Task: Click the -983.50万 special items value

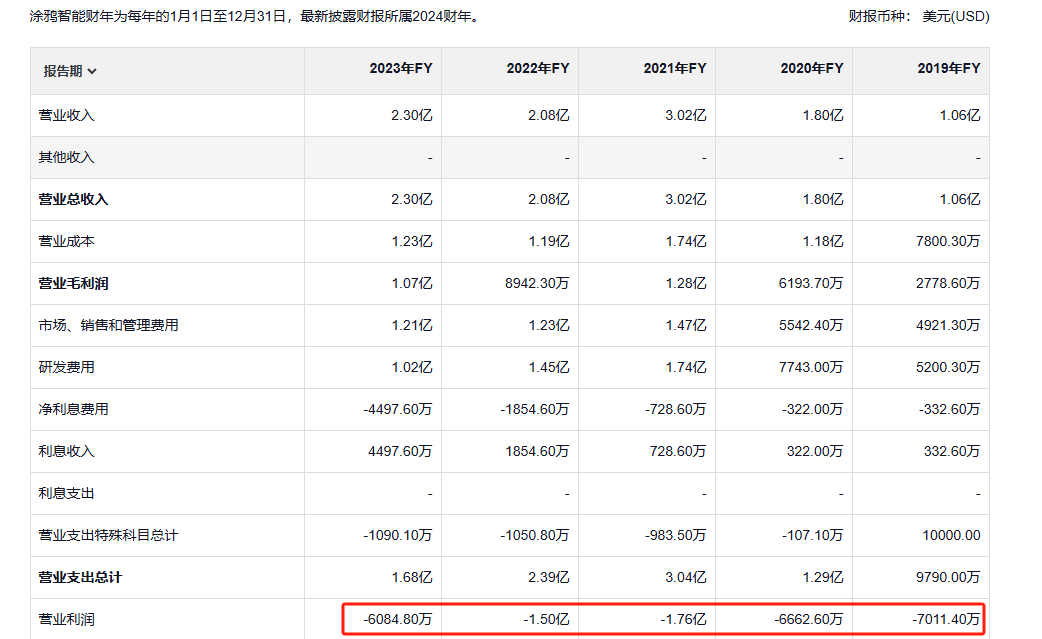Action: 675,535
